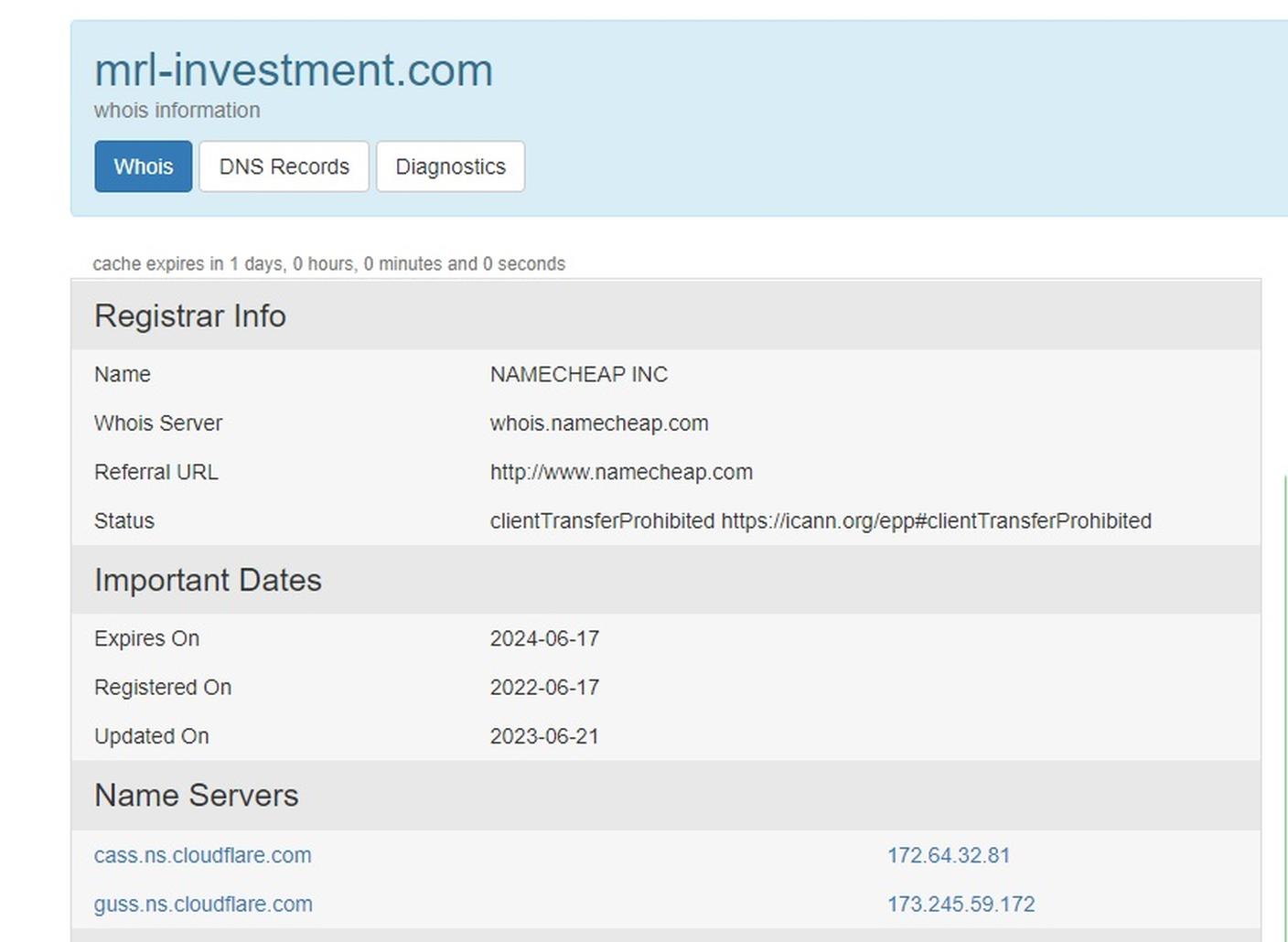The image size is (1288, 942).
Task: Open guss.ns.cloudflare.com name server link
Action: pos(203,905)
